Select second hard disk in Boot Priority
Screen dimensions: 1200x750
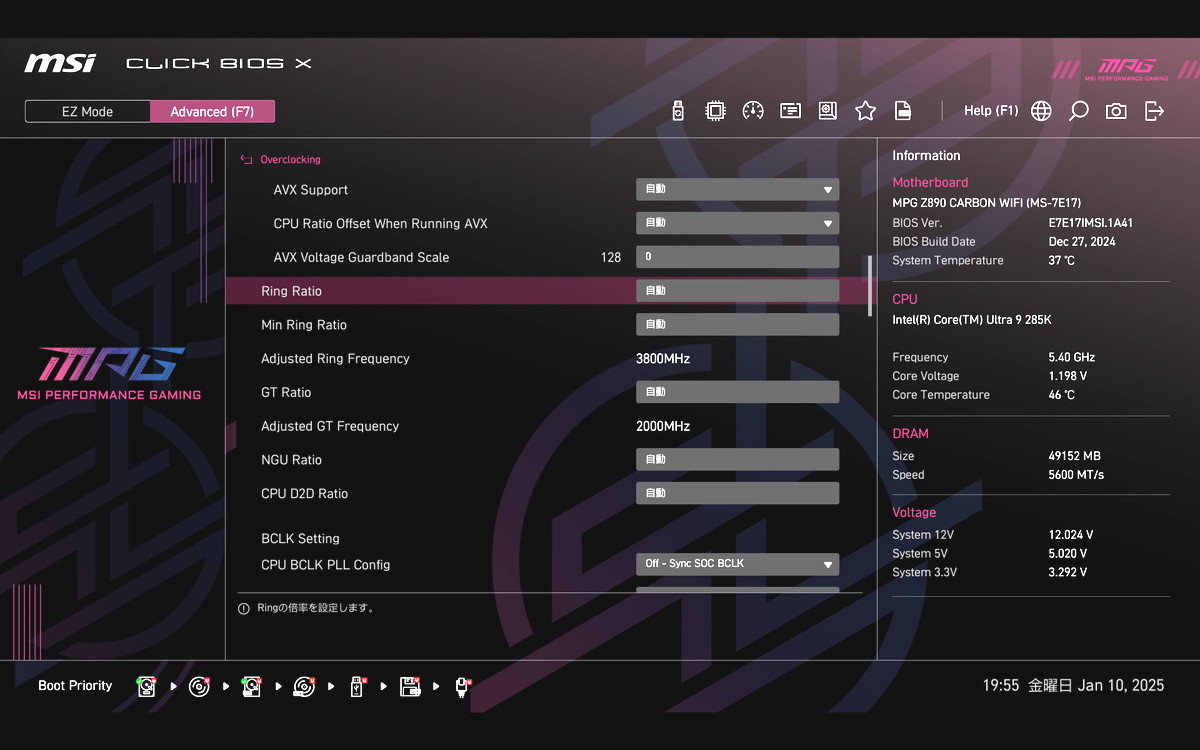[252, 686]
